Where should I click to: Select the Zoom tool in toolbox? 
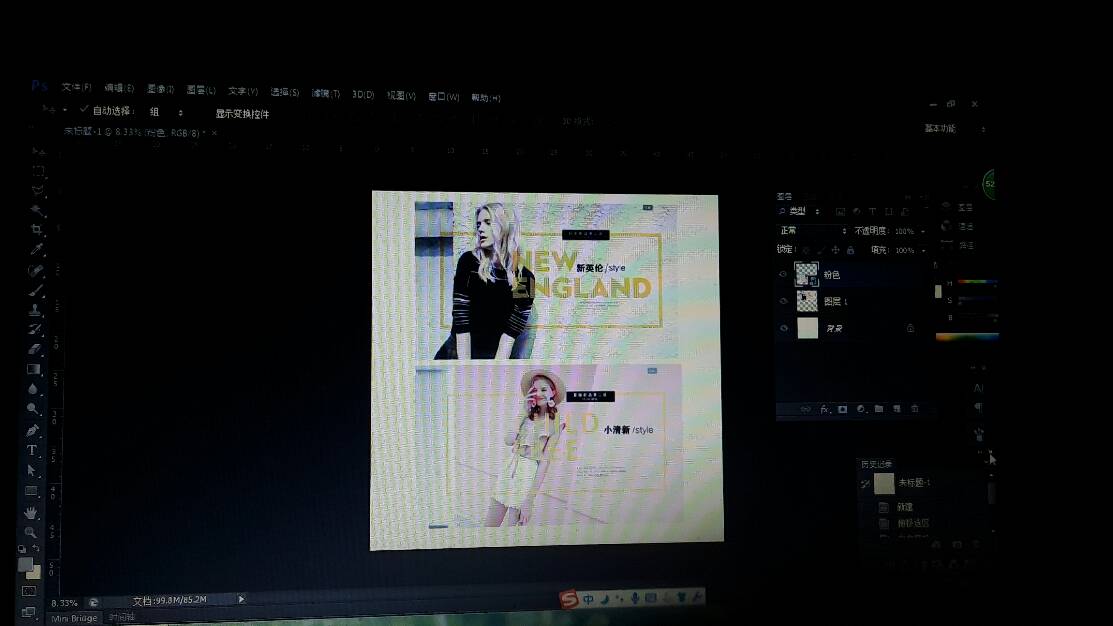31,532
